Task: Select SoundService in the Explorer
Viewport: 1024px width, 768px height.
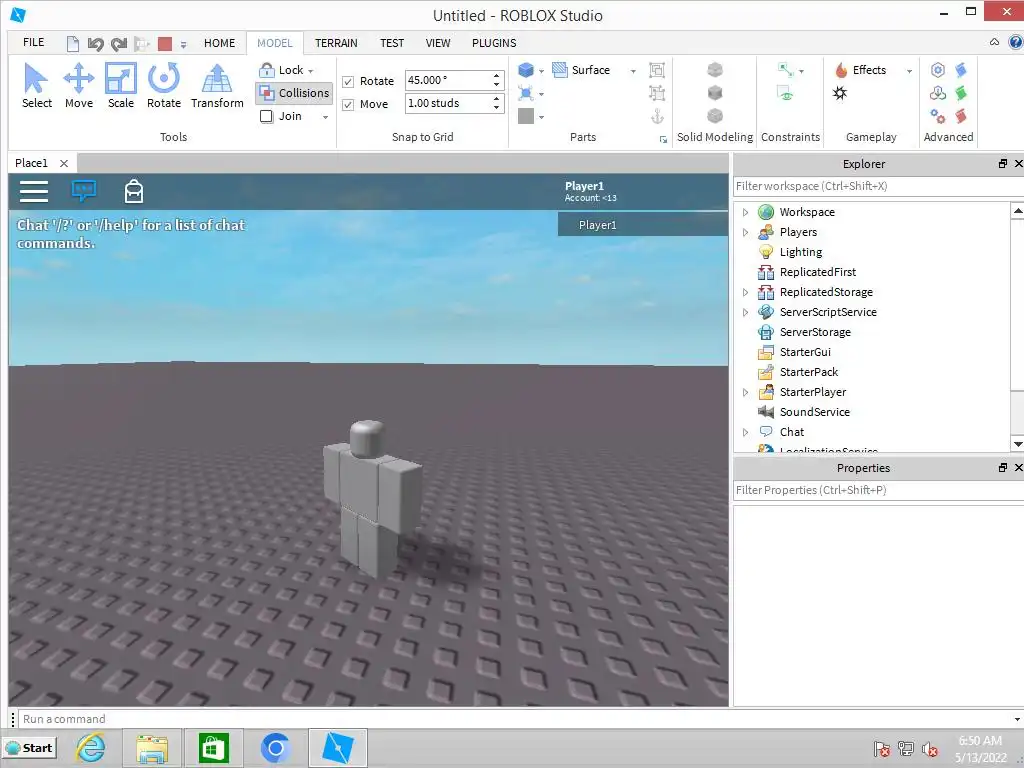Action: [x=814, y=412]
